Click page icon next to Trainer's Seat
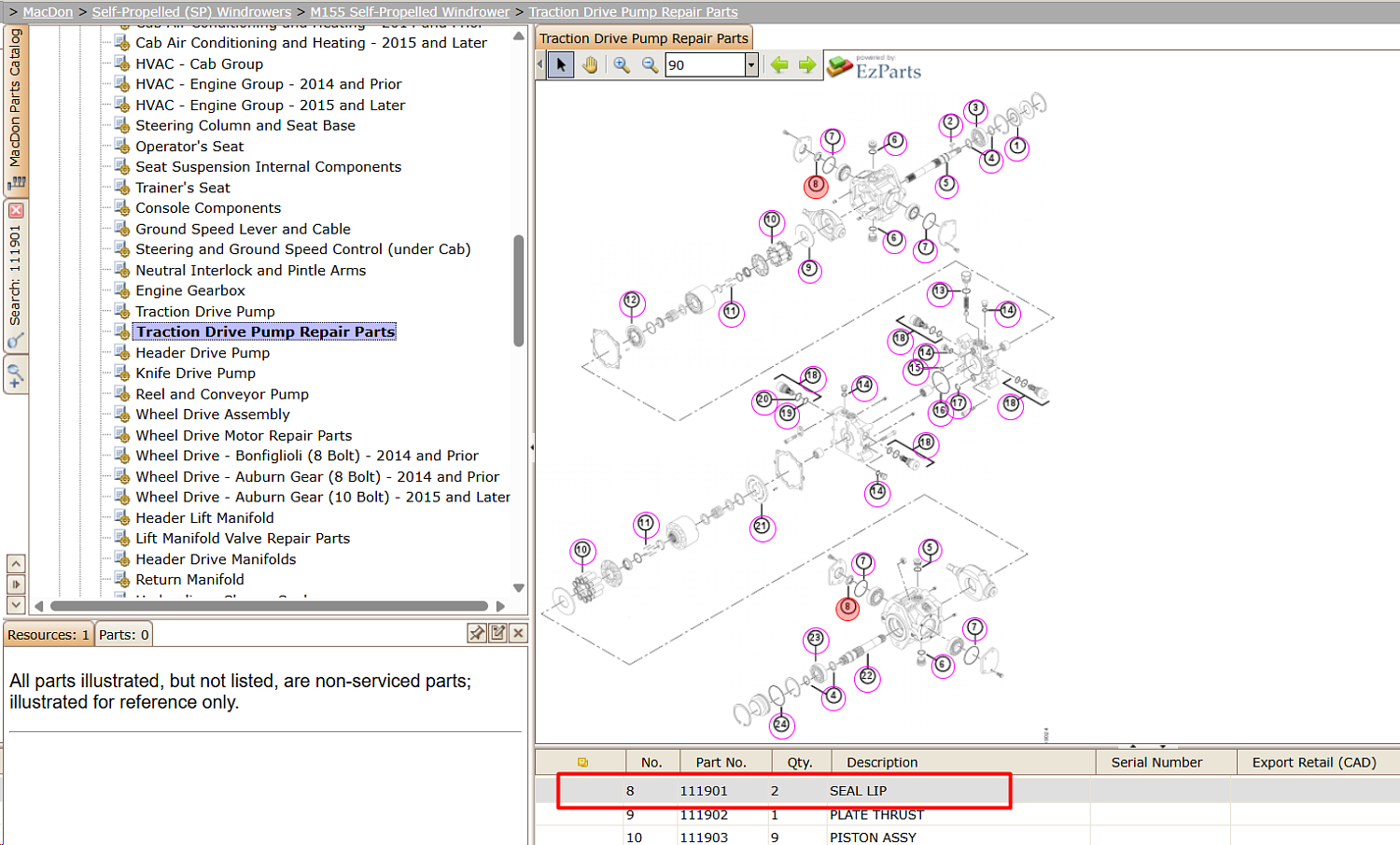The height and width of the screenshot is (845, 1400). tap(121, 187)
